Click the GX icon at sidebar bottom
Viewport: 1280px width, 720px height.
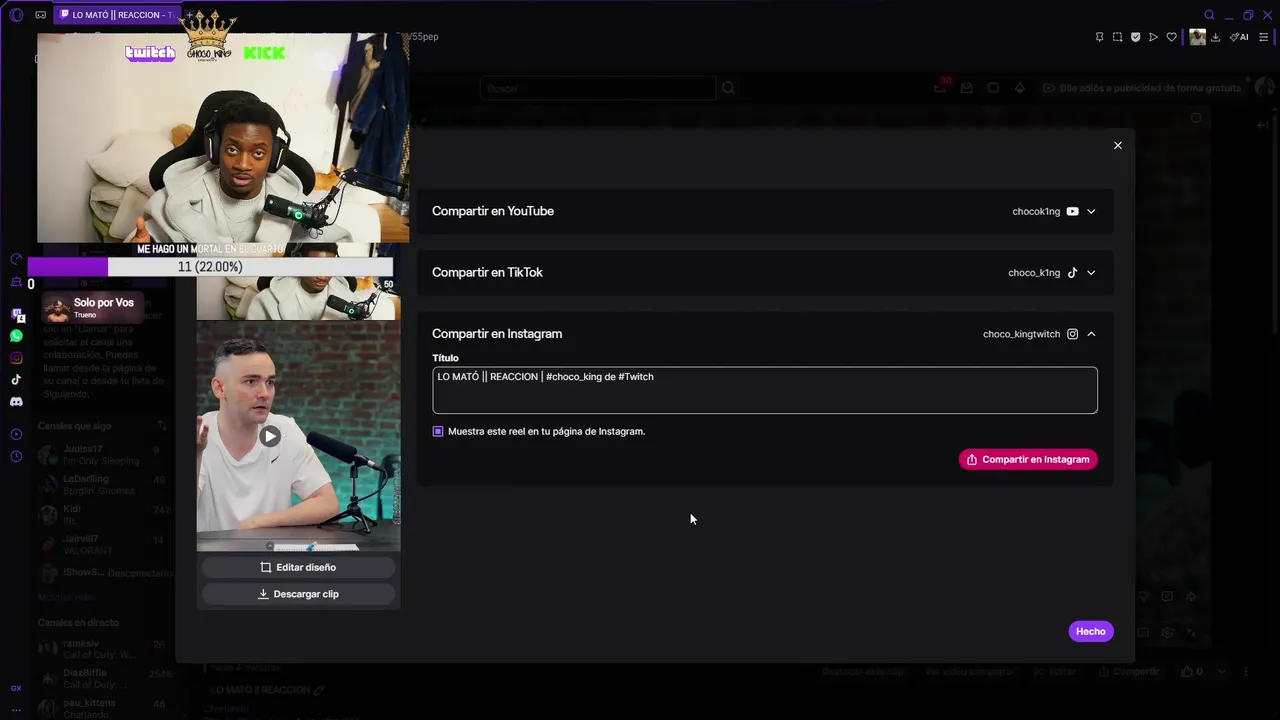[16, 688]
